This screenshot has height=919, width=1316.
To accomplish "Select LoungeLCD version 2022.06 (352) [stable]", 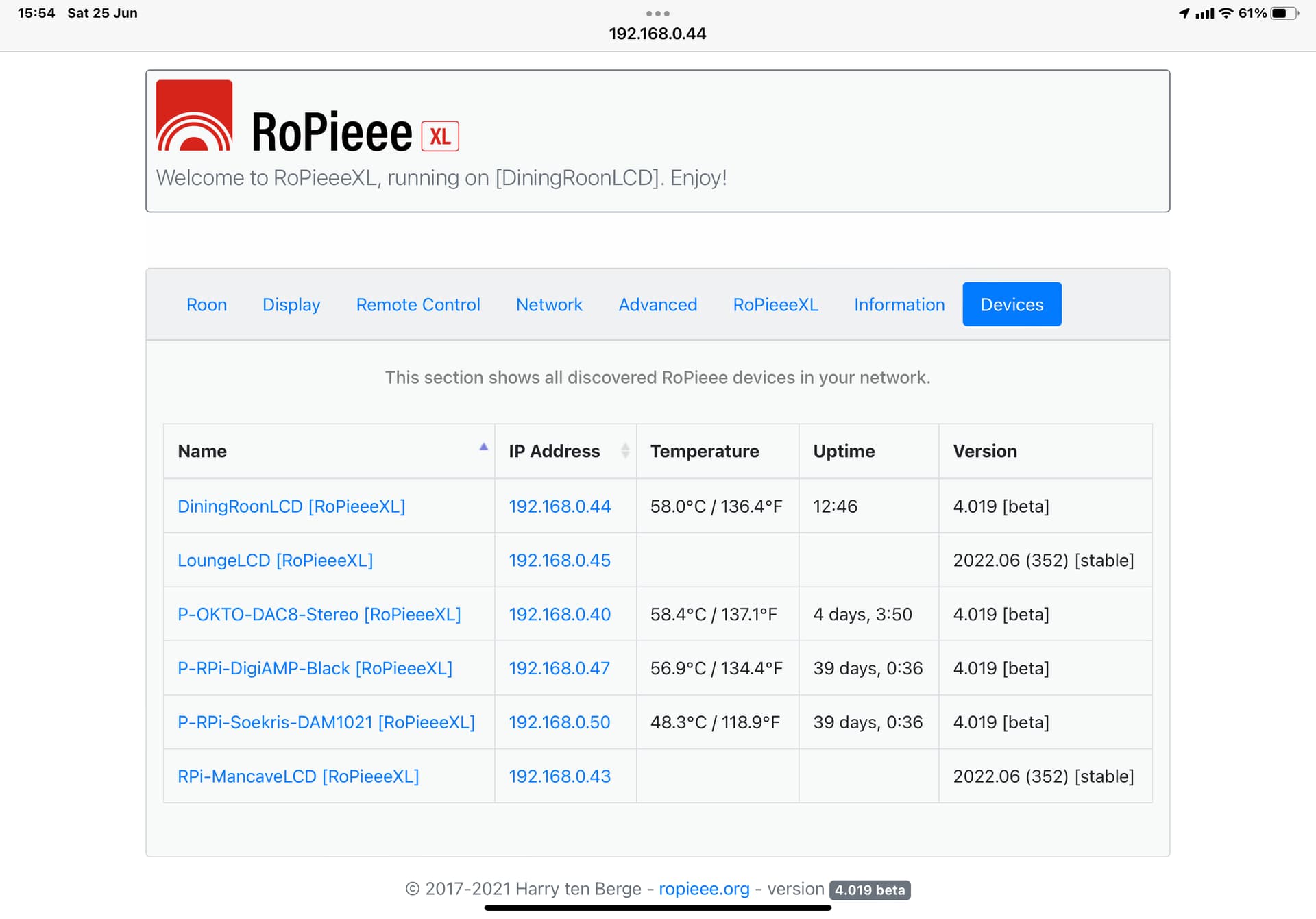I will point(1045,561).
